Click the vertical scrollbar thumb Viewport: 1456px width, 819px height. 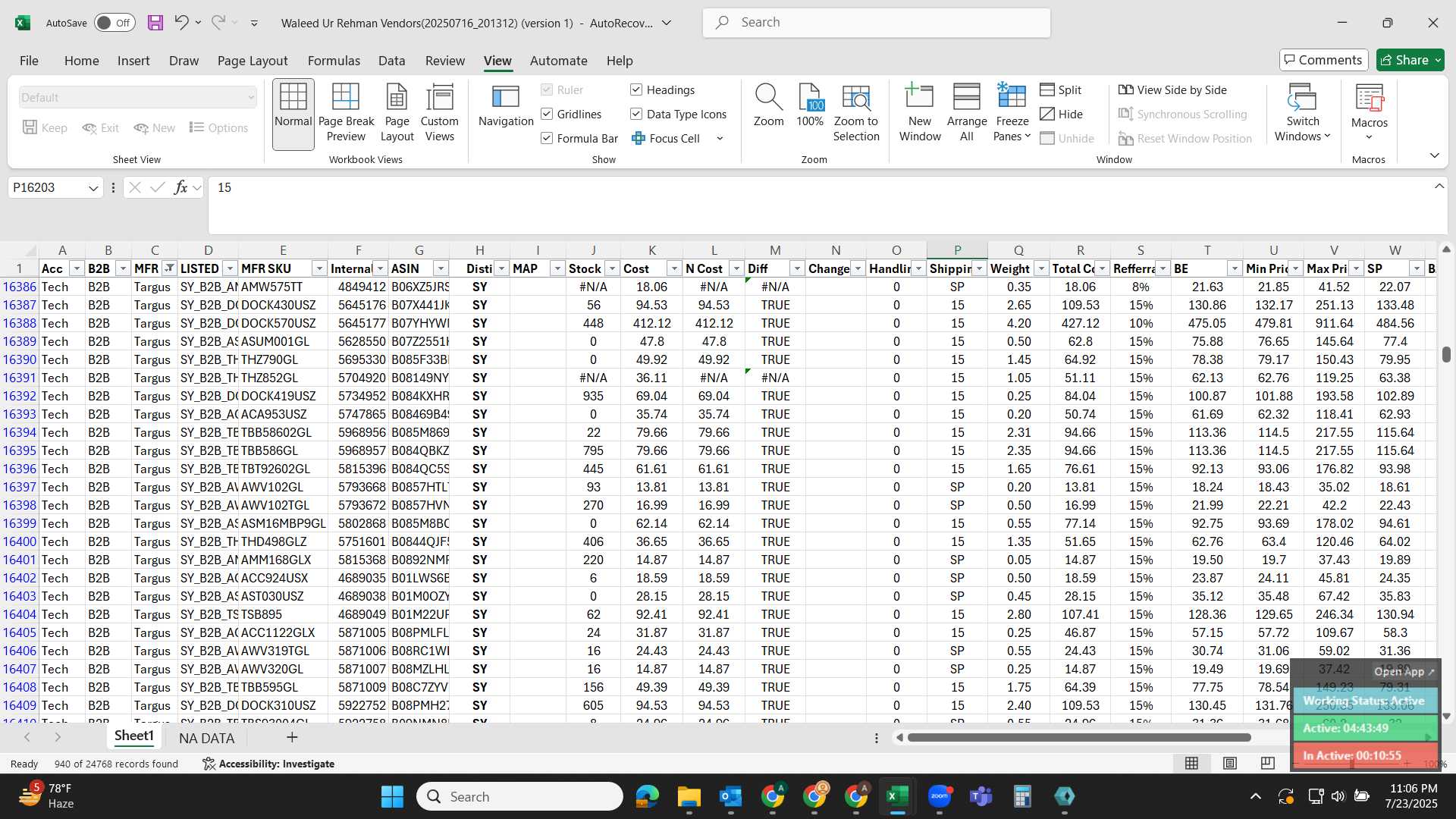click(x=1446, y=354)
